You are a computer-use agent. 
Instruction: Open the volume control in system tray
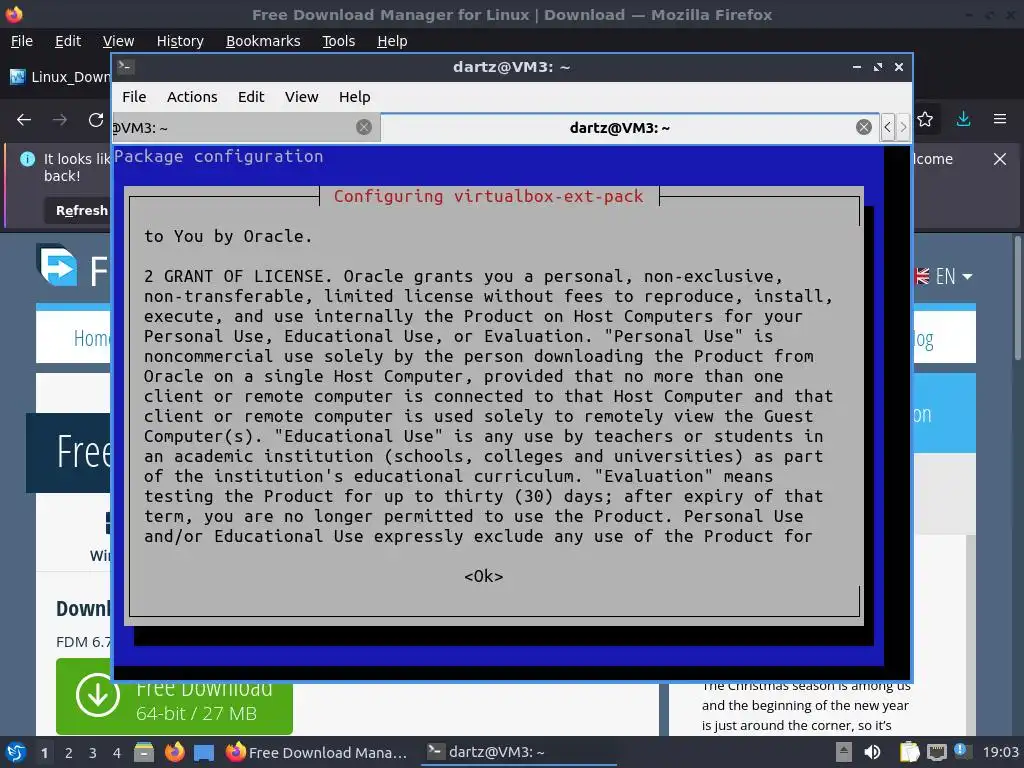(x=872, y=752)
